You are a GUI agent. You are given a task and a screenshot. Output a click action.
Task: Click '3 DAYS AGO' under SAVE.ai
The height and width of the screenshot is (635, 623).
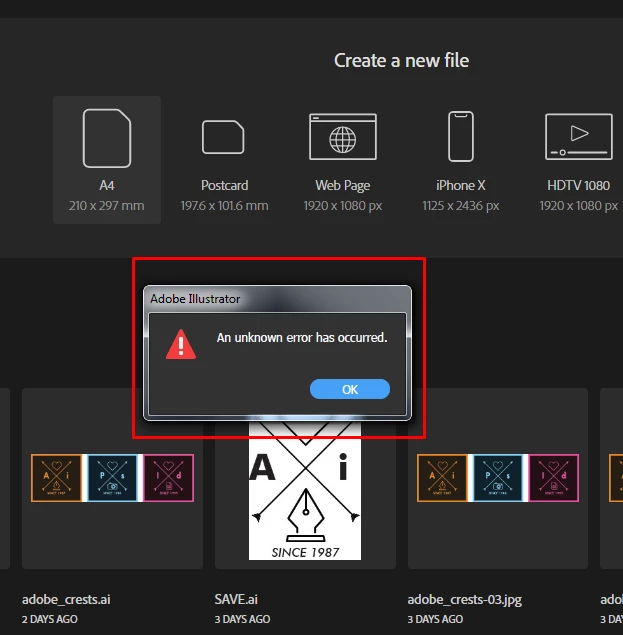click(x=242, y=619)
